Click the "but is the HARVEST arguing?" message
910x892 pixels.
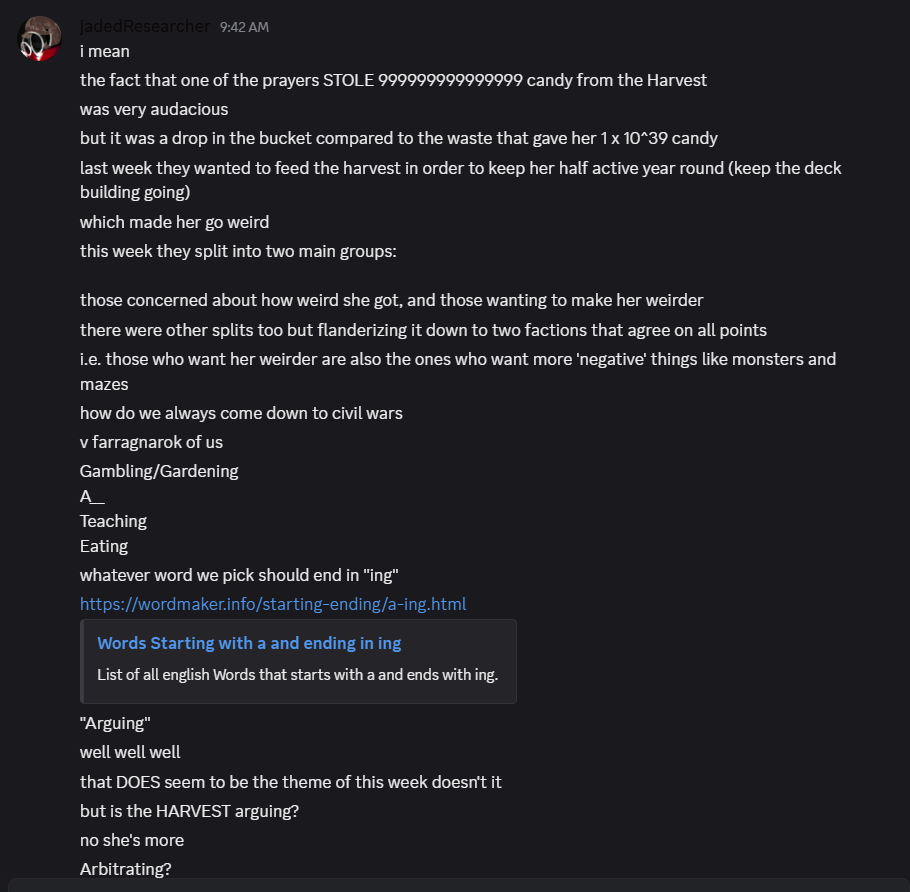189,811
